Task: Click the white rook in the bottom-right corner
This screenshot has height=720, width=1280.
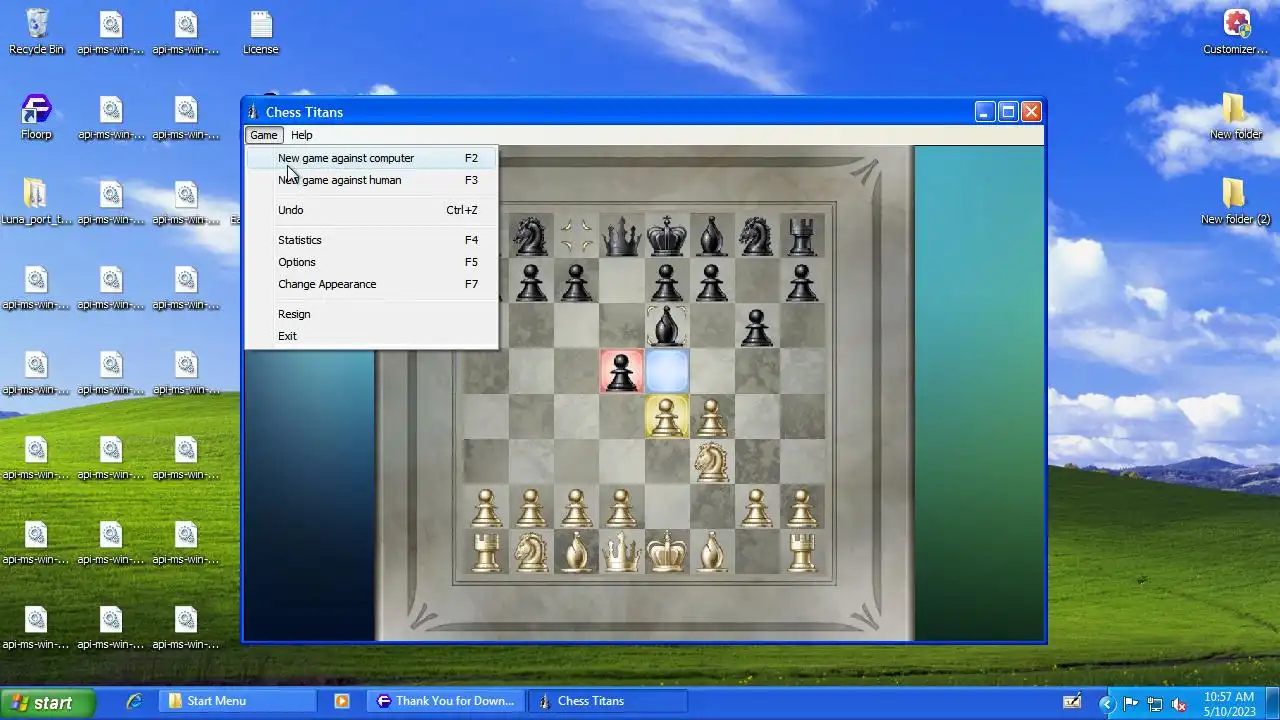Action: (802, 553)
